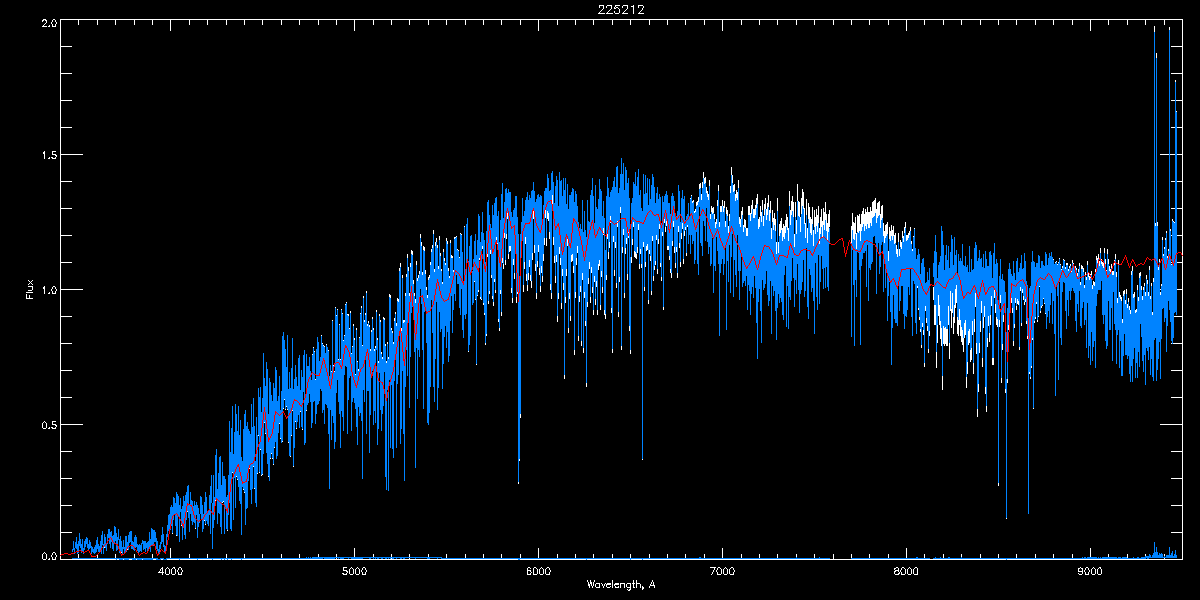
Task: Click the deepest absorption line bottom near 8550
Action: 1006,515
